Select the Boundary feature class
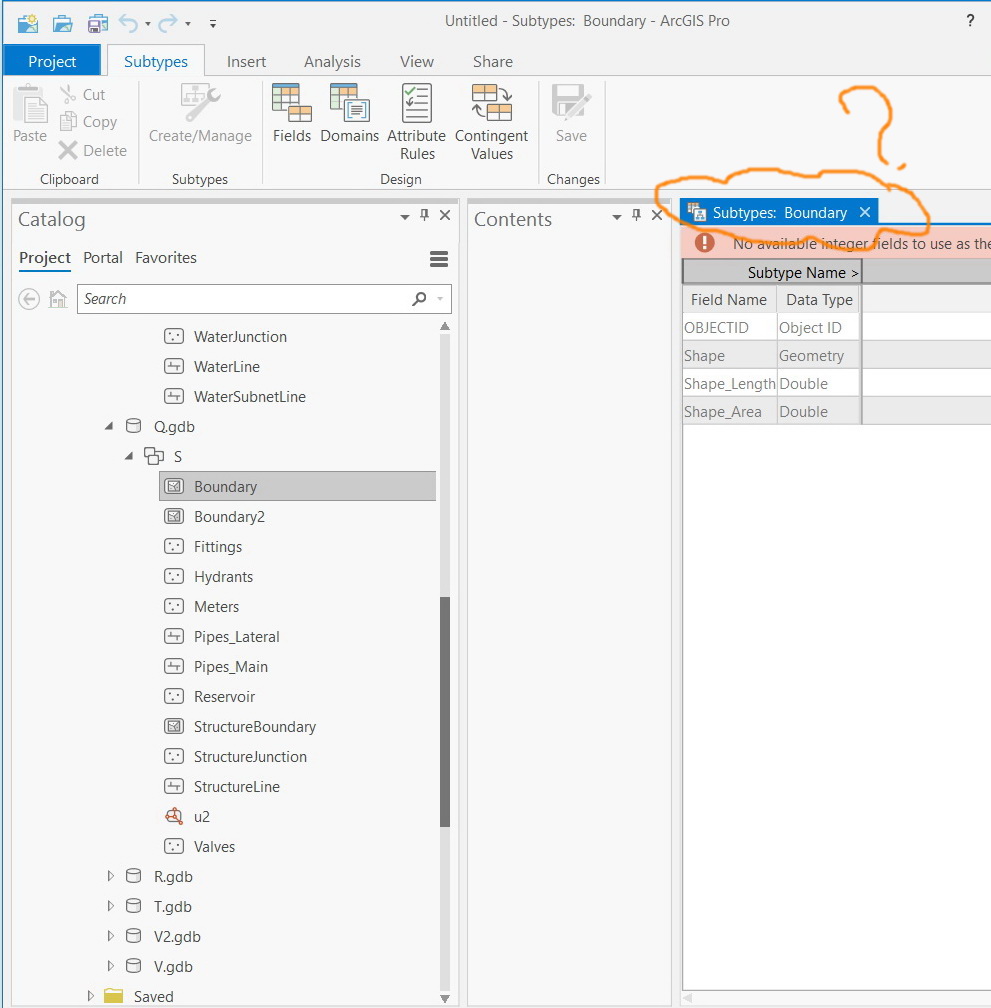 pyautogui.click(x=298, y=487)
